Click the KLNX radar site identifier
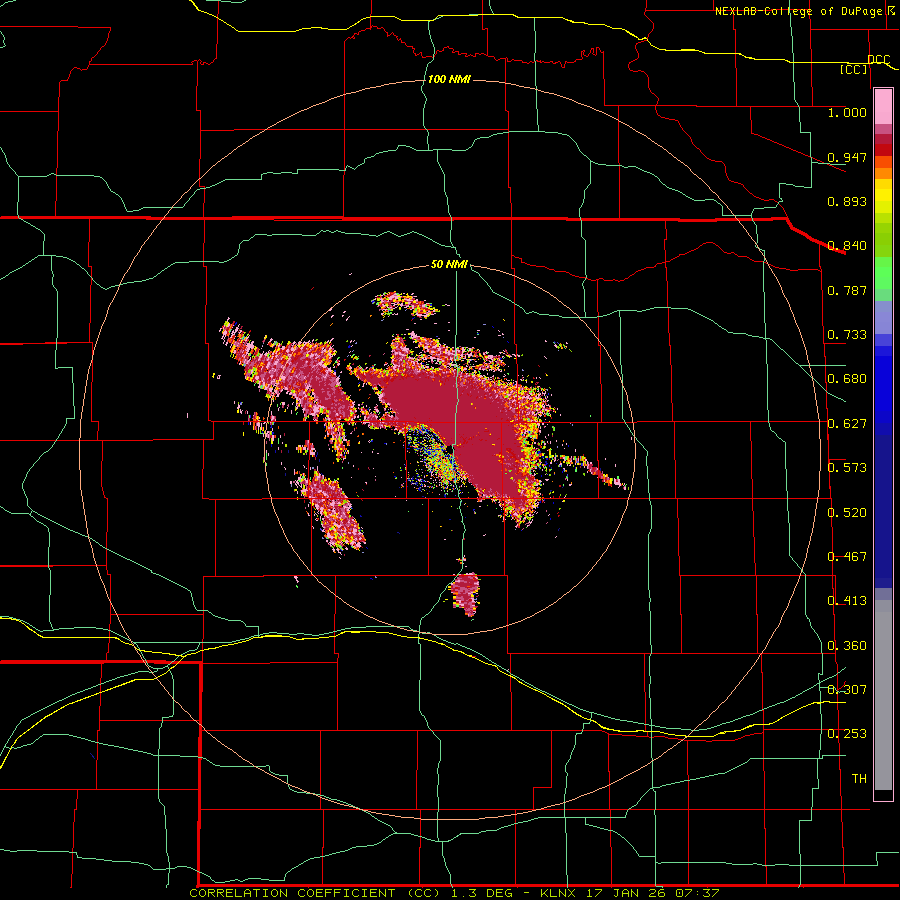Screen dimensions: 900x900 point(558,893)
